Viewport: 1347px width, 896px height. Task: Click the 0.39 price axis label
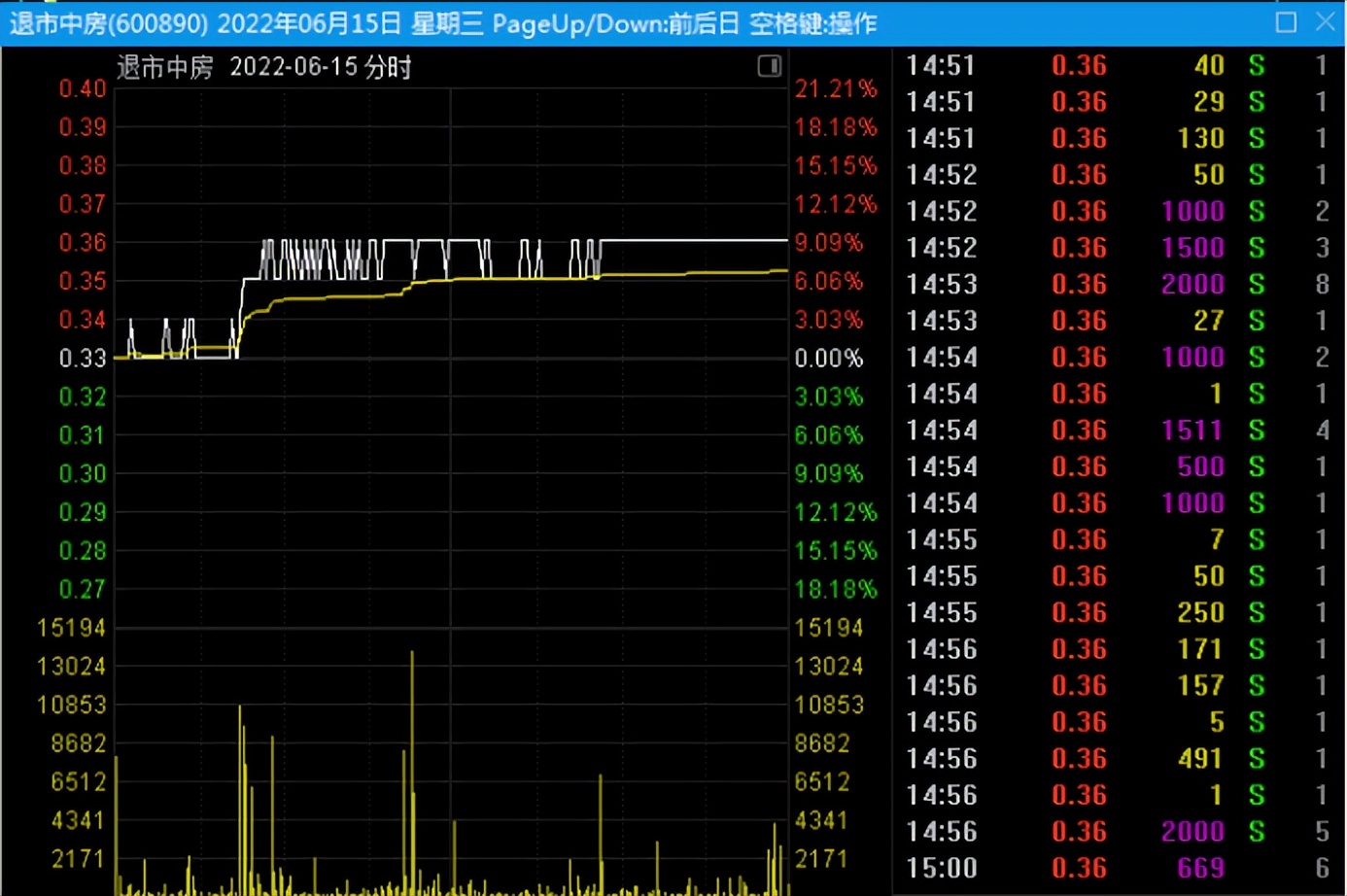coord(83,127)
